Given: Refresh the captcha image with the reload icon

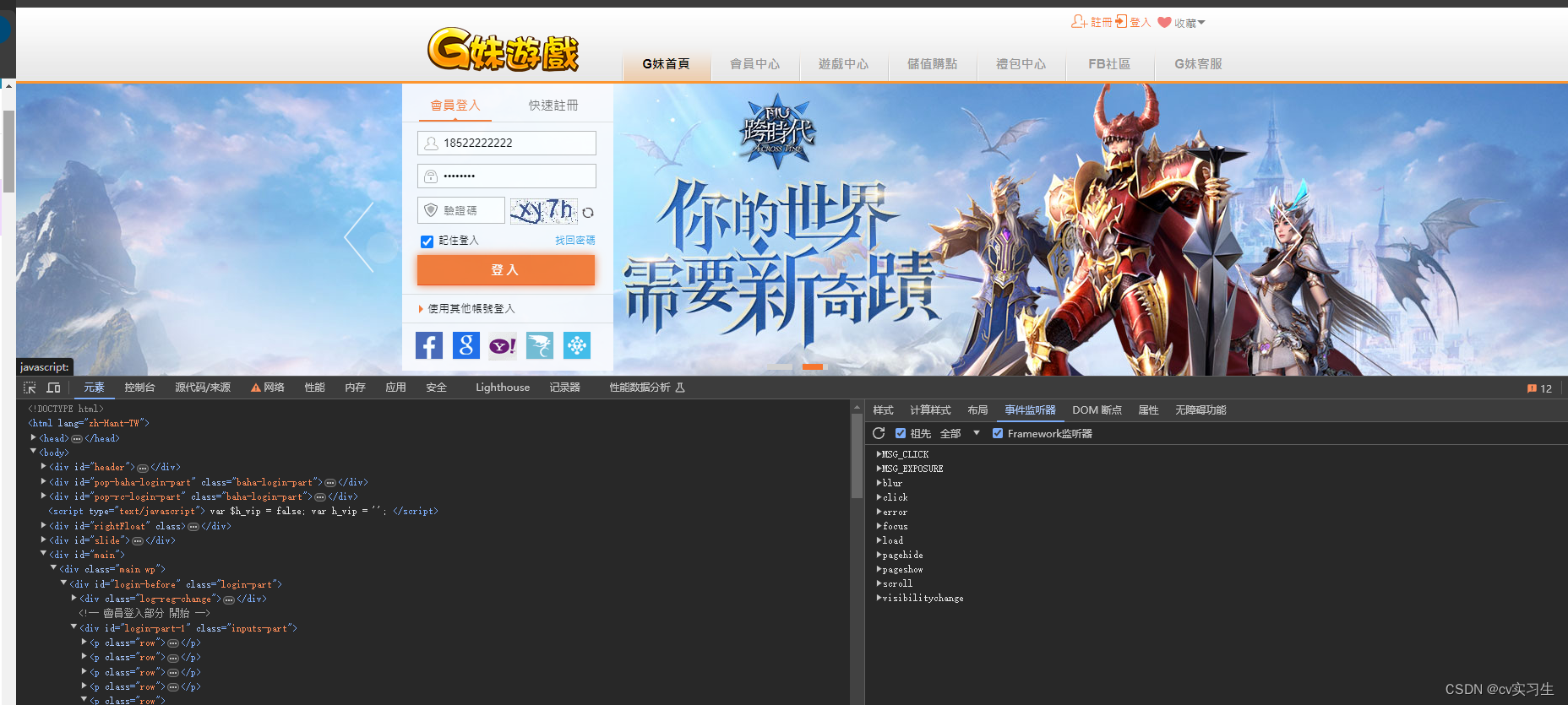Looking at the screenshot, I should tap(588, 213).
